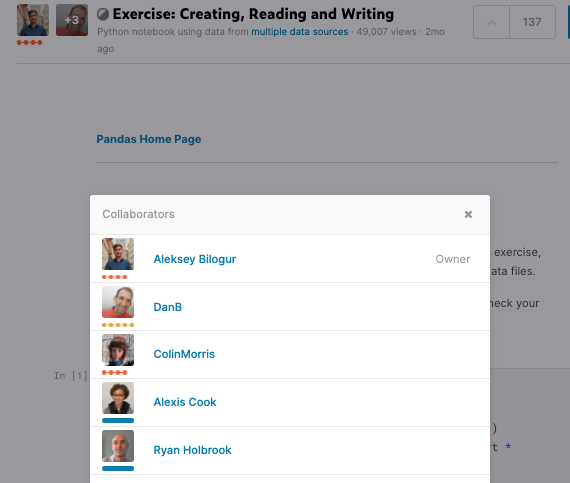Click DanB's yellow tier dots

[118, 325]
